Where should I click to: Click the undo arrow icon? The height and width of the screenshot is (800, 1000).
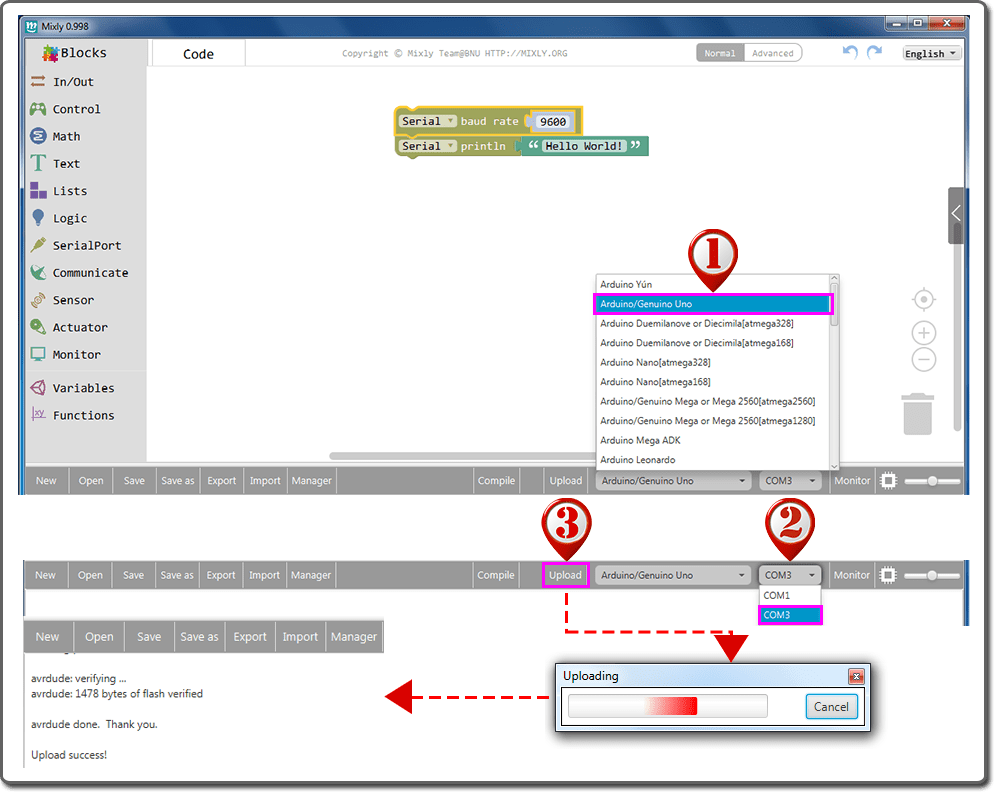pos(850,52)
